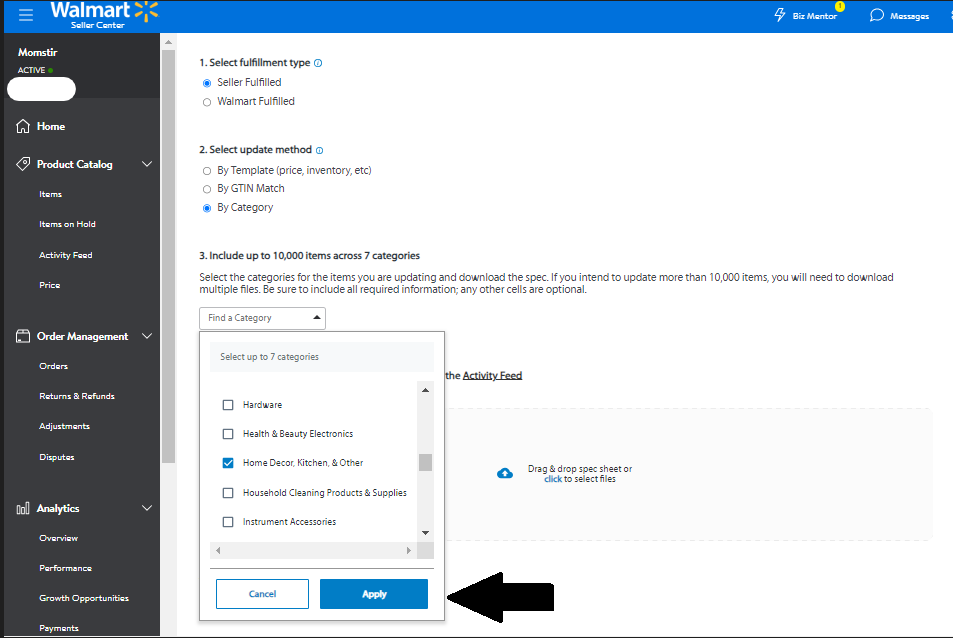Click the Product Catalog tag icon
953x638 pixels.
[x=23, y=164]
